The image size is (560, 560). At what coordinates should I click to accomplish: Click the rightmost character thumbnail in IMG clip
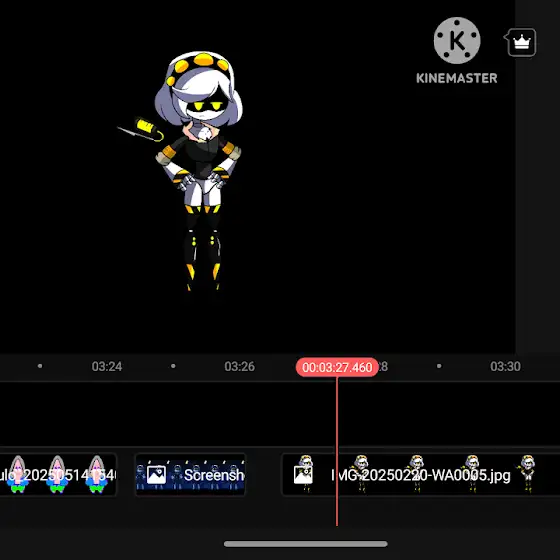[x=528, y=474]
